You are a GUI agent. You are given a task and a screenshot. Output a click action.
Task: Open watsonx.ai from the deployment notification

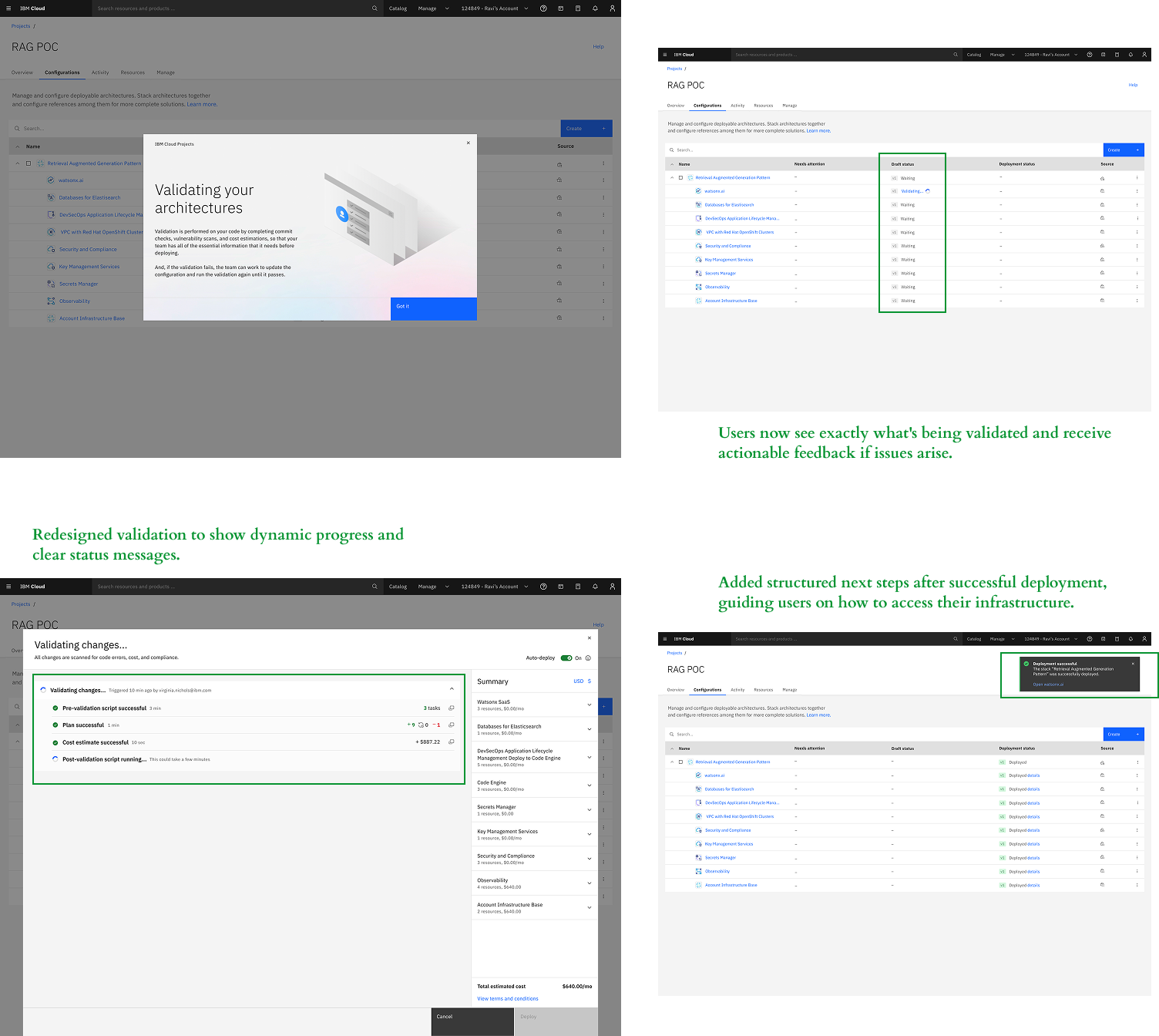[1048, 684]
